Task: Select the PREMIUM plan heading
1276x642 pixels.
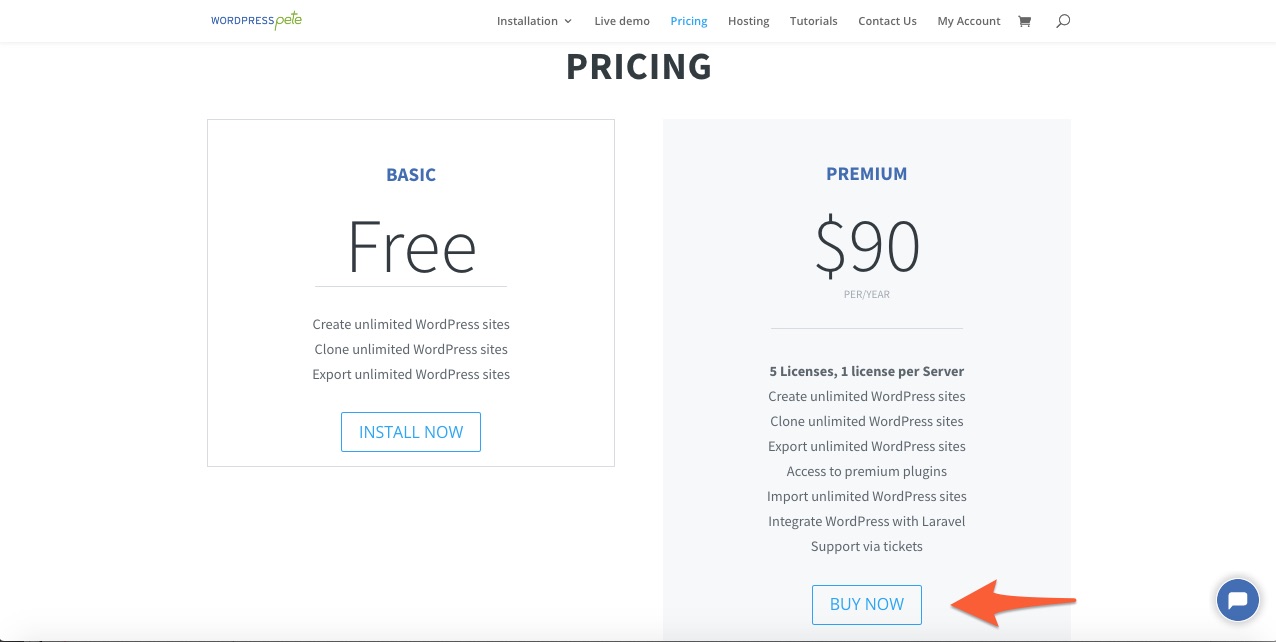Action: (867, 174)
